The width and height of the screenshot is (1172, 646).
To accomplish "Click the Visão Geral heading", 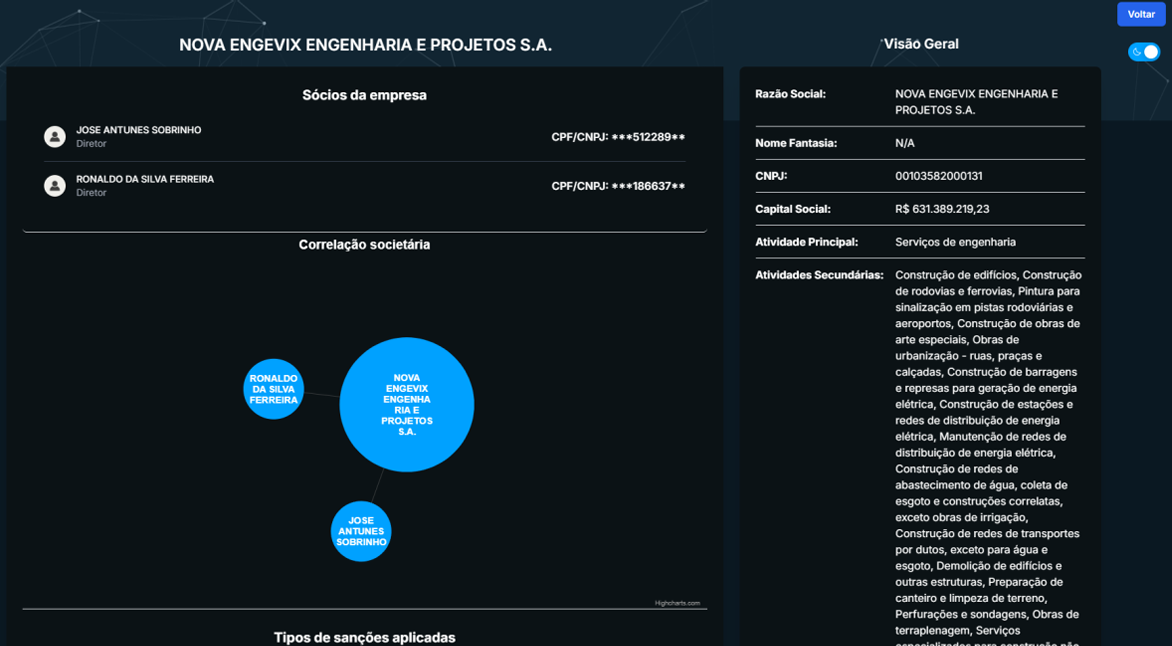I will click(x=921, y=44).
